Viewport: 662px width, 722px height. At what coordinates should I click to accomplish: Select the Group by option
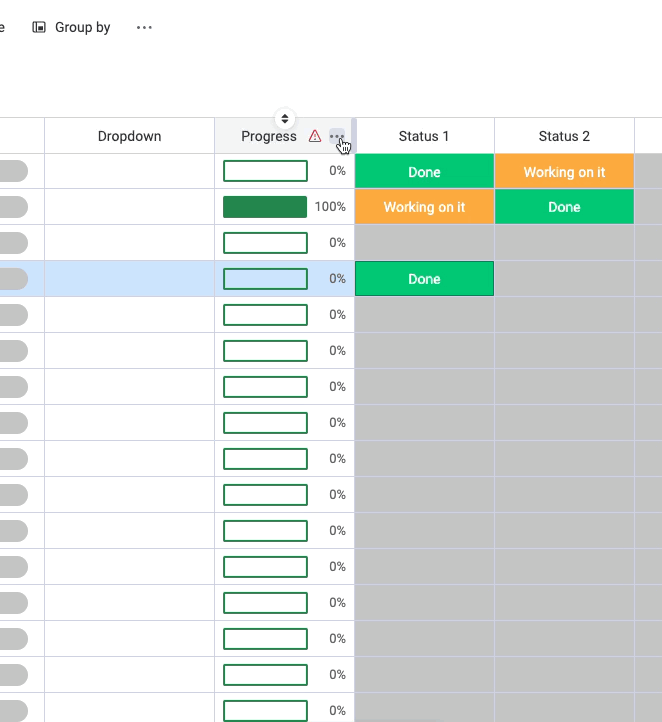[x=71, y=27]
